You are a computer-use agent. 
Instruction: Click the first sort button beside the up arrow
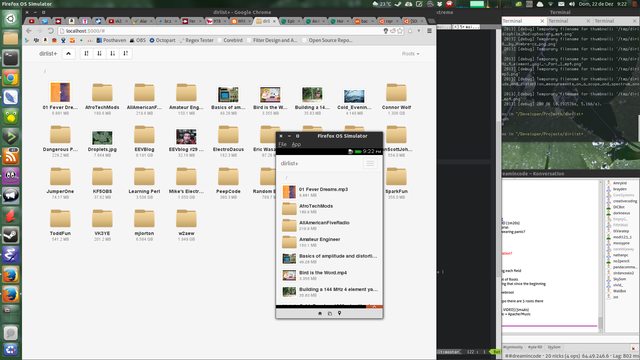point(86,53)
